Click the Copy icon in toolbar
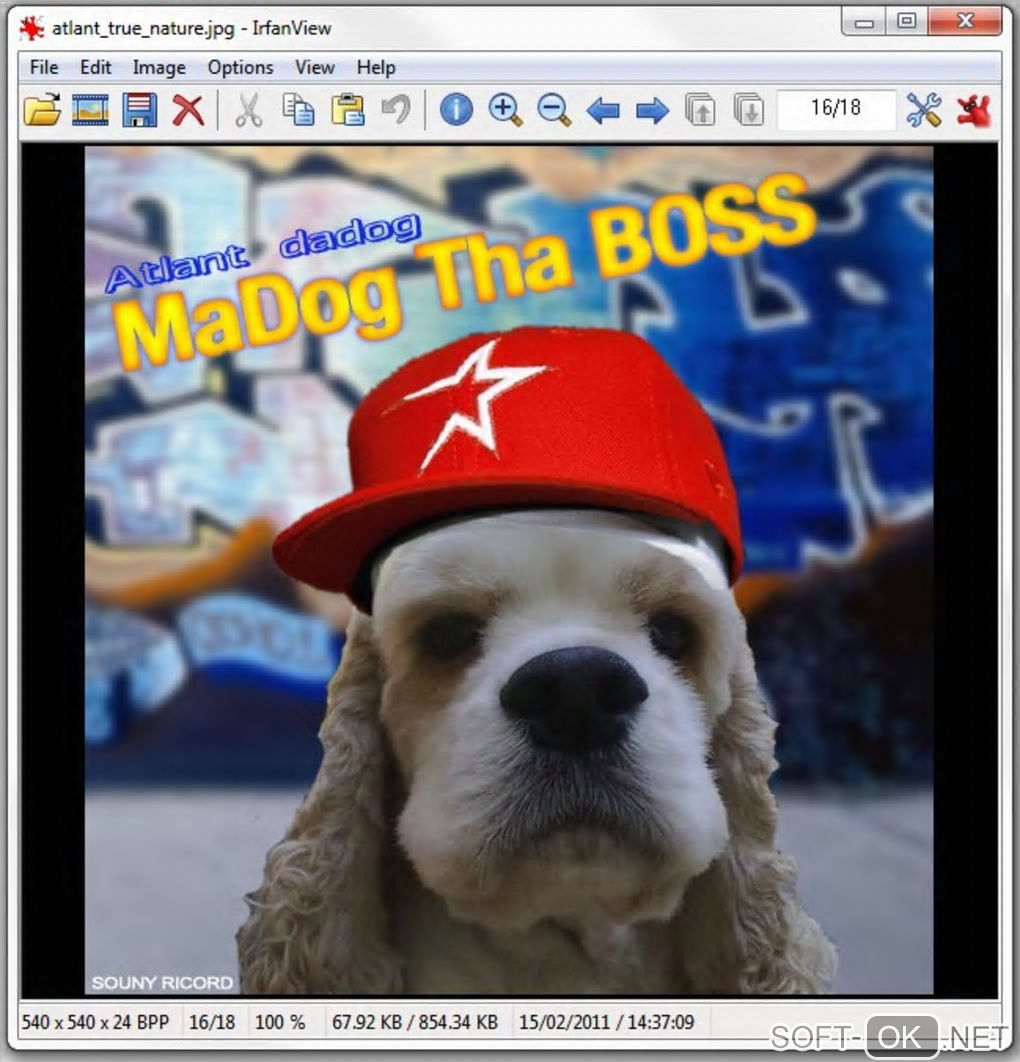Image resolution: width=1020 pixels, height=1062 pixels. [298, 110]
